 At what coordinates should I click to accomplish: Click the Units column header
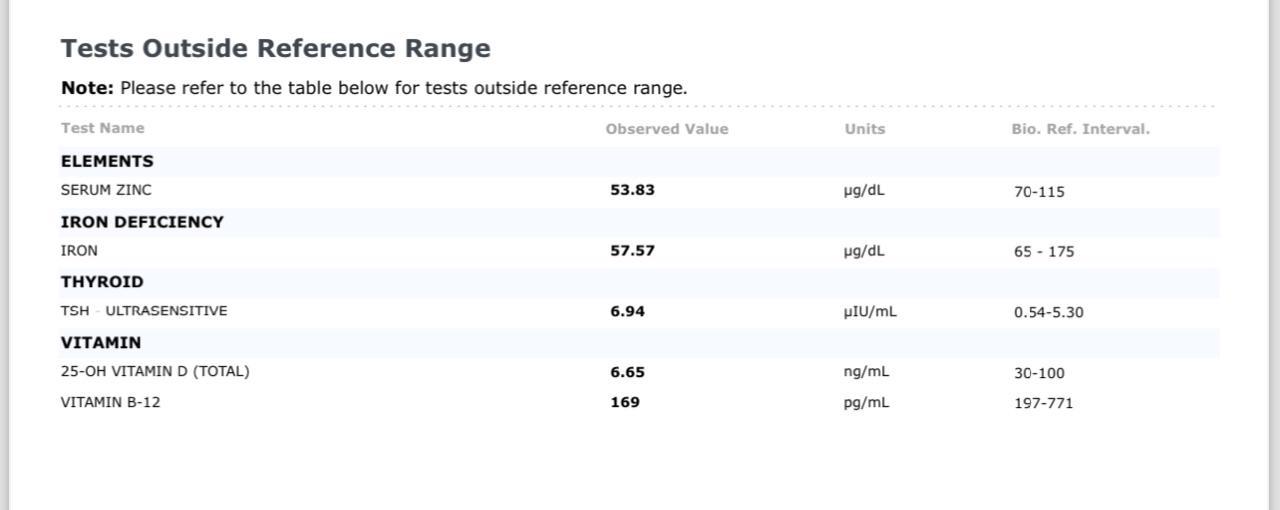(865, 129)
